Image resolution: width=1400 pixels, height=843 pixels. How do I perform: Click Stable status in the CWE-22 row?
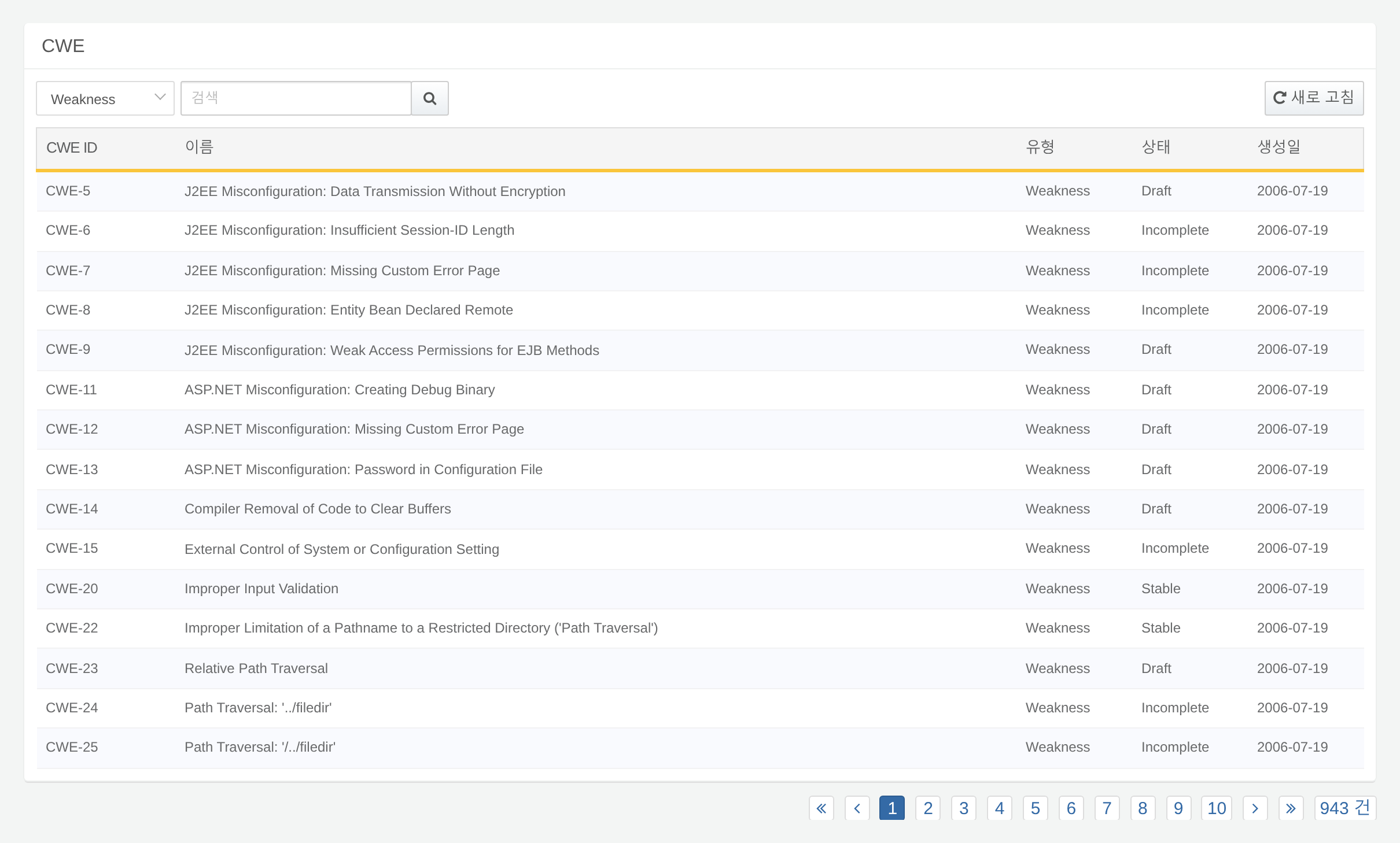click(1160, 628)
